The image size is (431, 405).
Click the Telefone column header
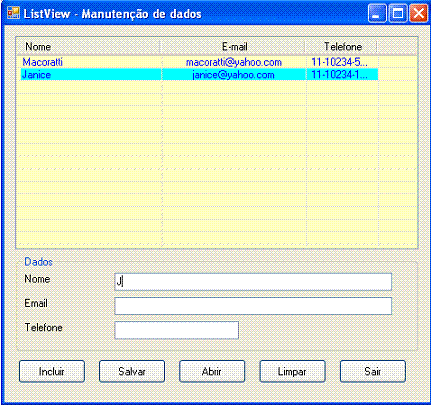[341, 47]
